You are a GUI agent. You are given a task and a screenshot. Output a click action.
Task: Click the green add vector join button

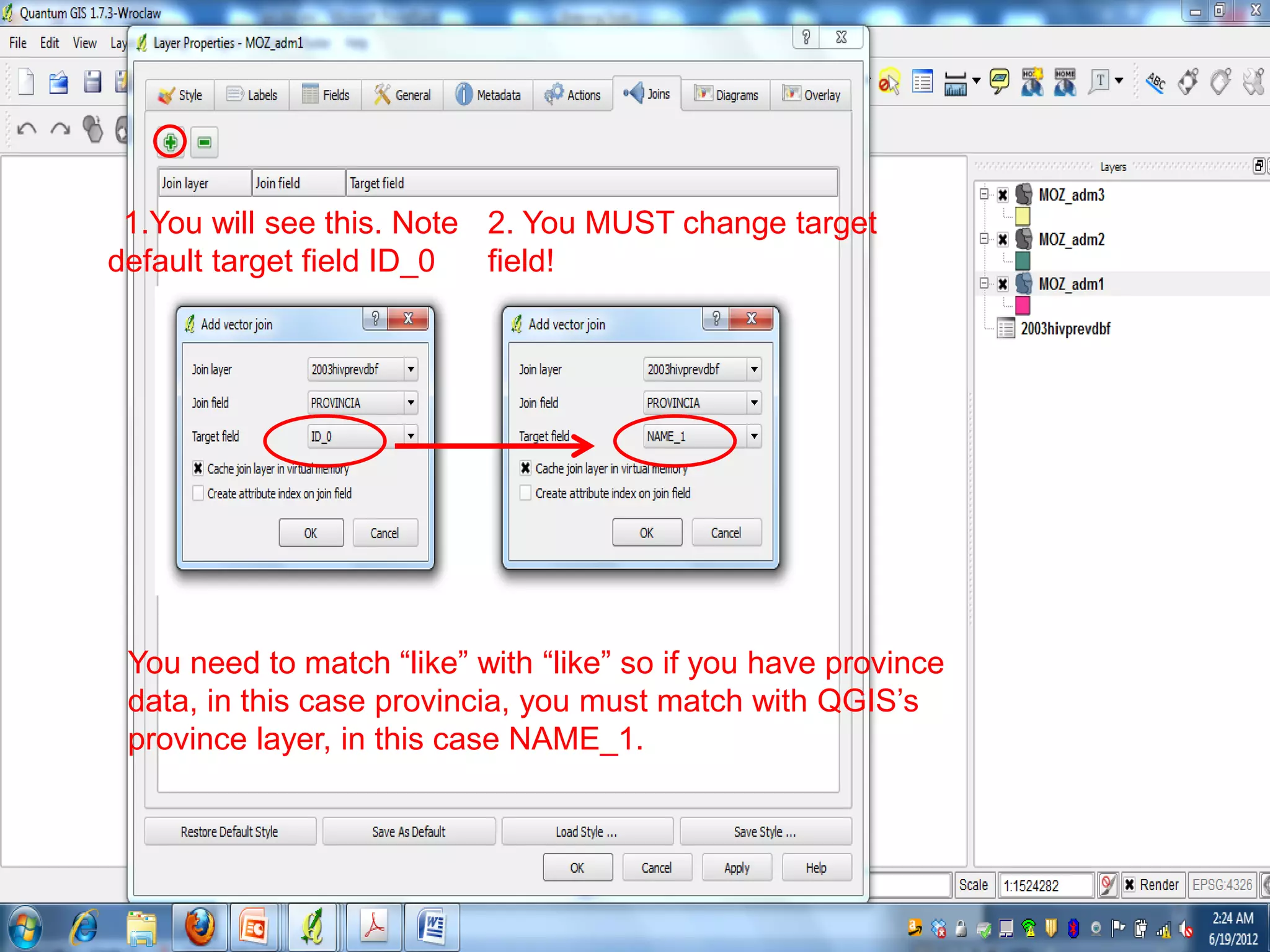point(171,142)
